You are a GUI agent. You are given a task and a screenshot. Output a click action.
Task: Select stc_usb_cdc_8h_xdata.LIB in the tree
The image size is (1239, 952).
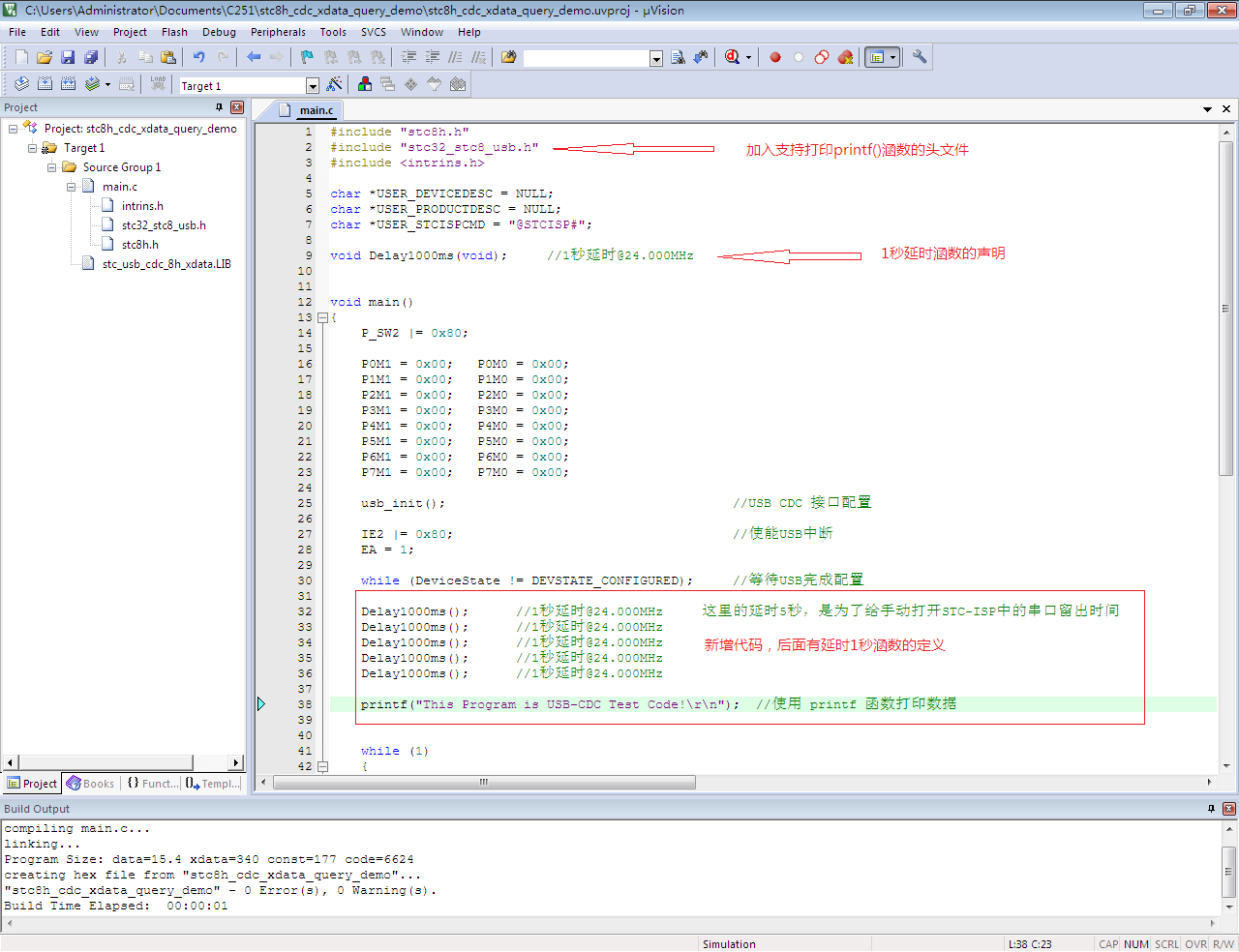pyautogui.click(x=166, y=264)
